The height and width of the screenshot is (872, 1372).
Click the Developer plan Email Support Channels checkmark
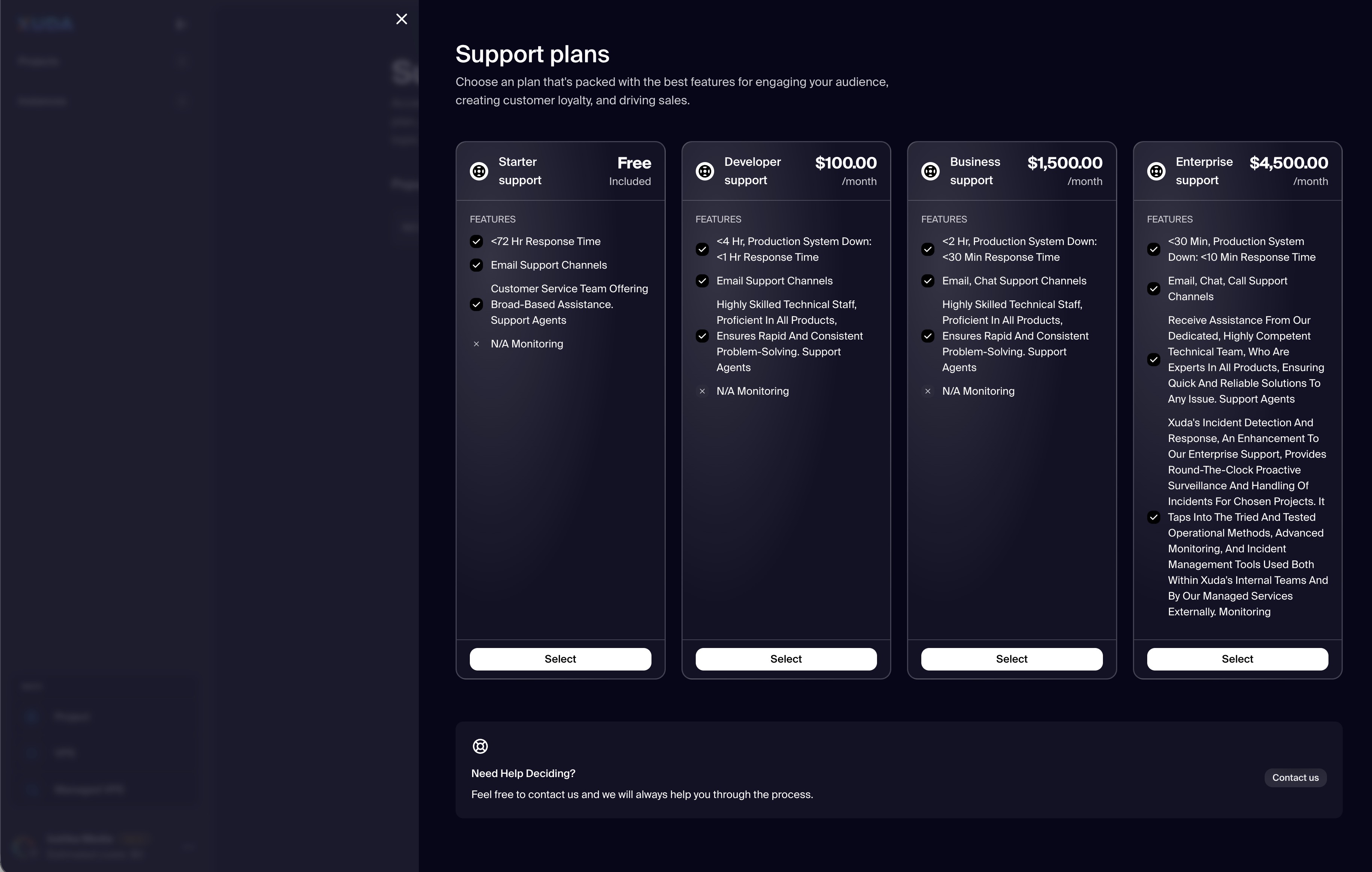point(702,281)
